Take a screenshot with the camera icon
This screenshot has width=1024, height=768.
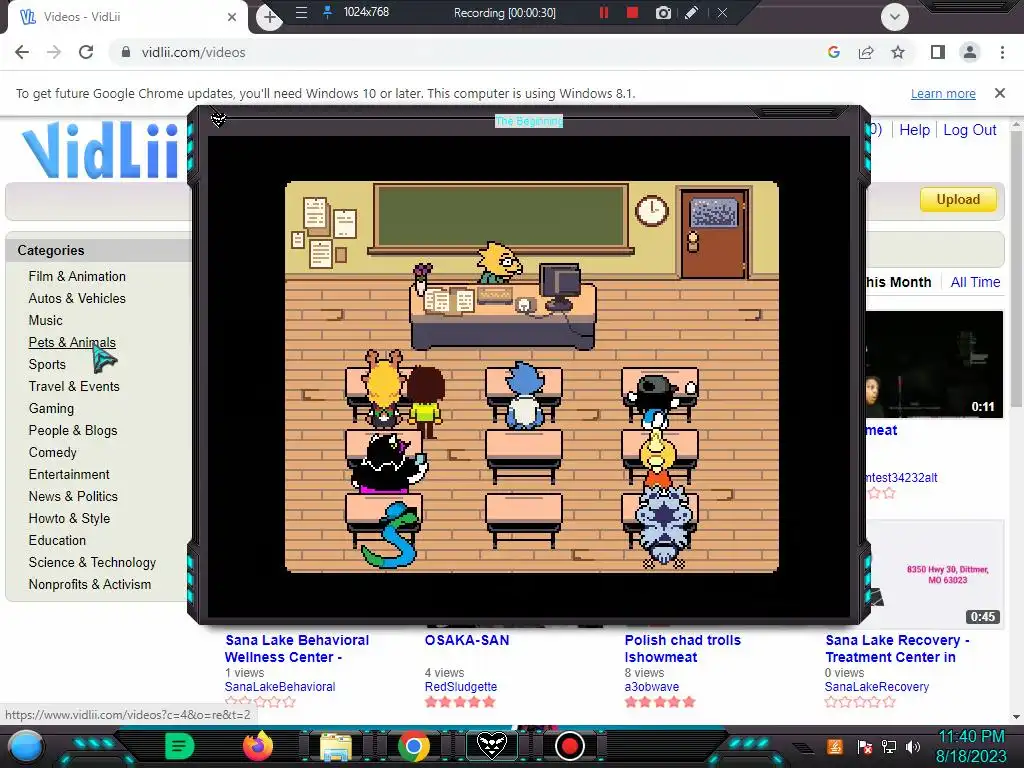pos(663,12)
